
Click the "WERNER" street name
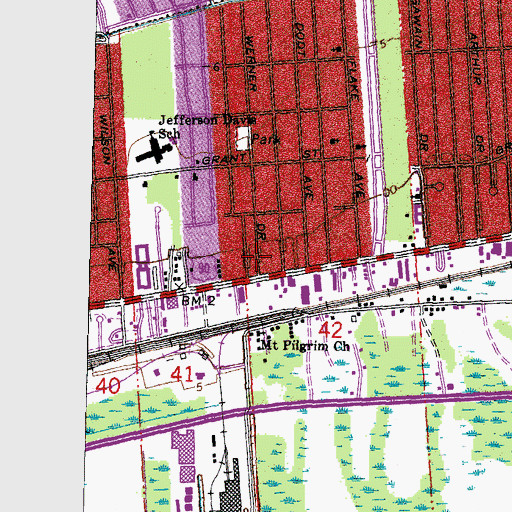[250, 63]
